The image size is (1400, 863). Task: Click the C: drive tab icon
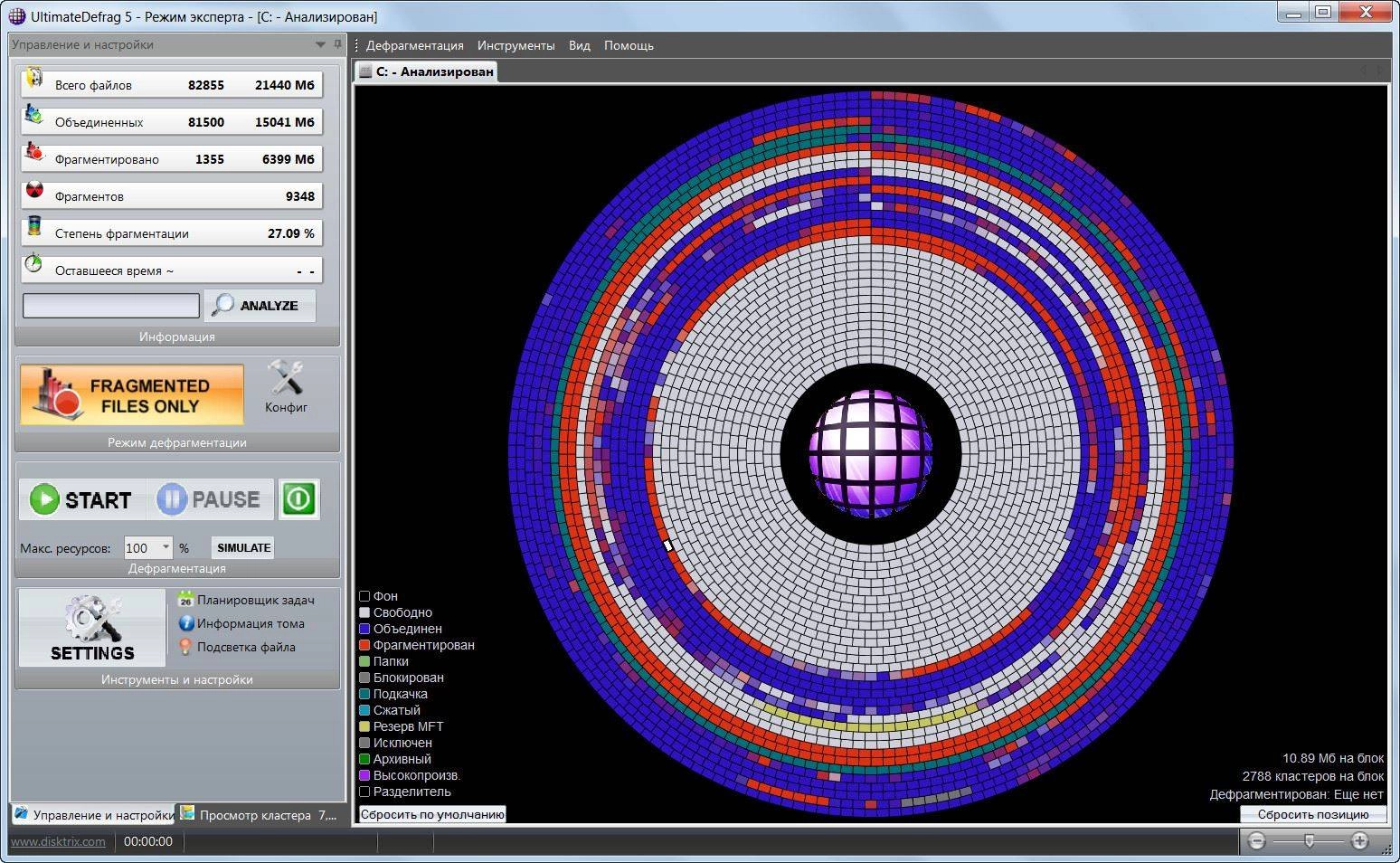pos(365,71)
